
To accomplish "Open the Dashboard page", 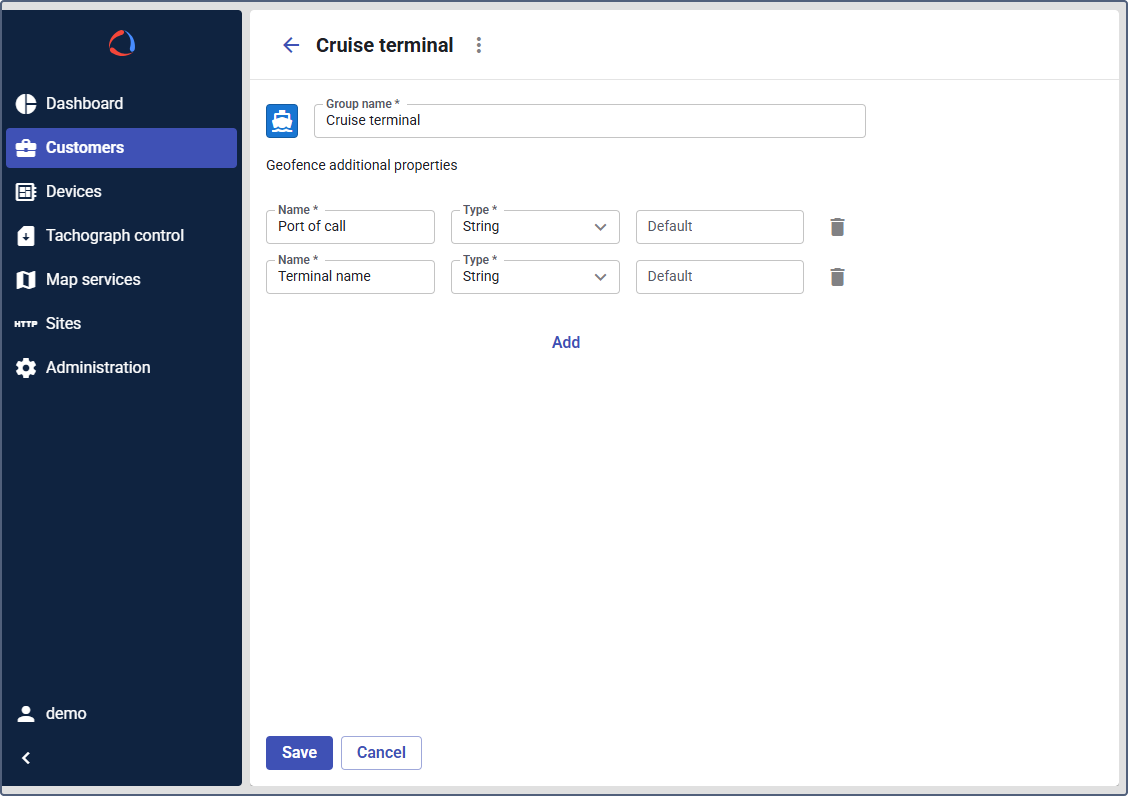I will pos(84,104).
